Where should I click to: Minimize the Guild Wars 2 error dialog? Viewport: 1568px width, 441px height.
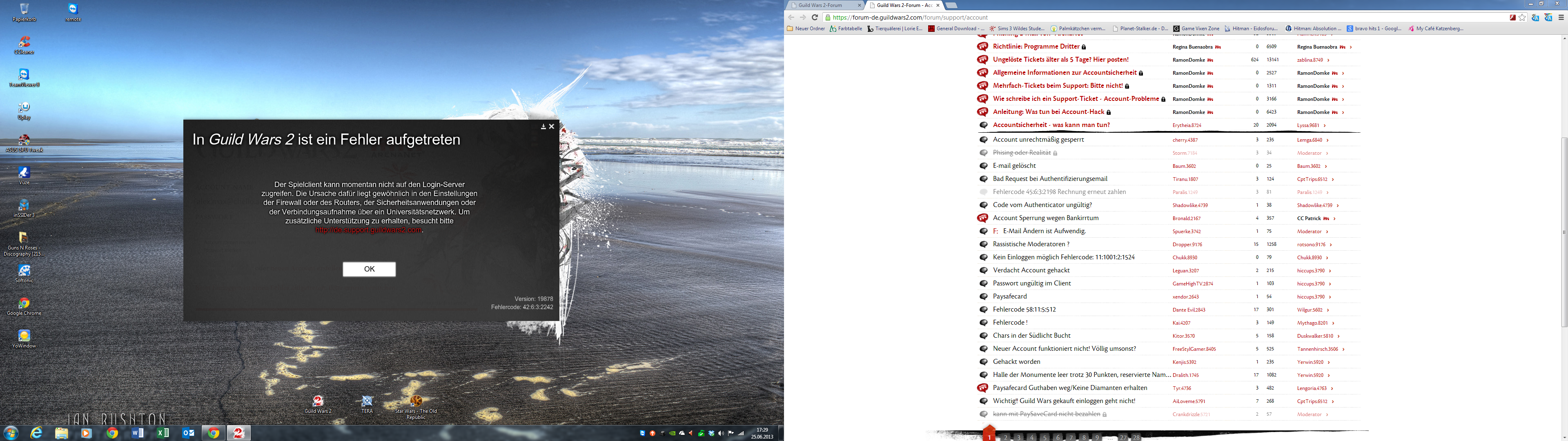tap(543, 127)
